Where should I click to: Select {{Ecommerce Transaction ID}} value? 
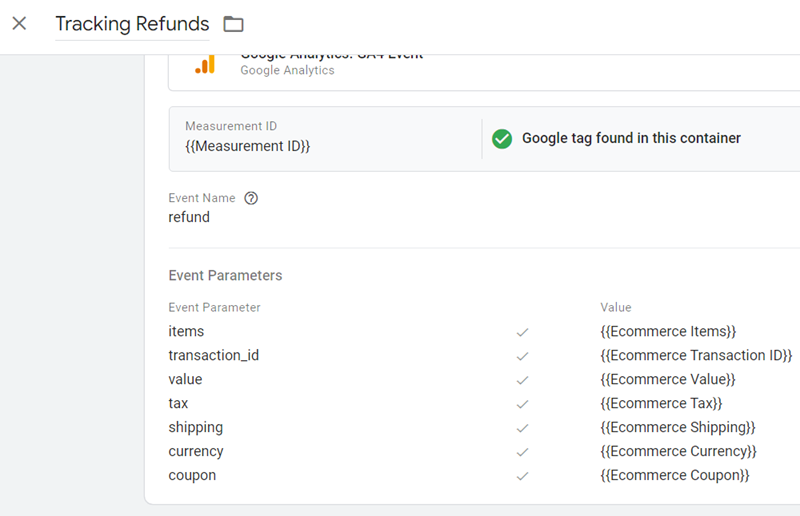(696, 355)
